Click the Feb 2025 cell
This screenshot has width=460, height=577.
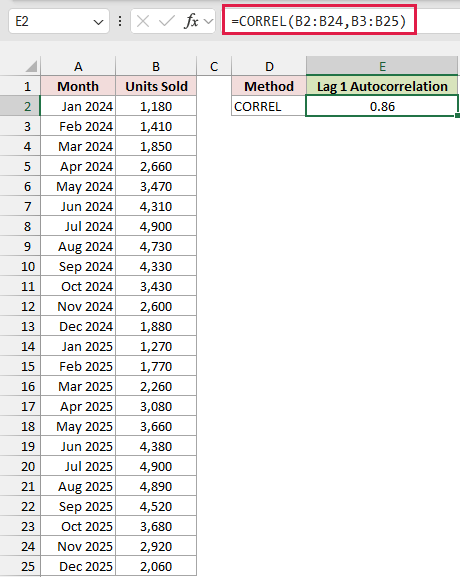coord(78,366)
